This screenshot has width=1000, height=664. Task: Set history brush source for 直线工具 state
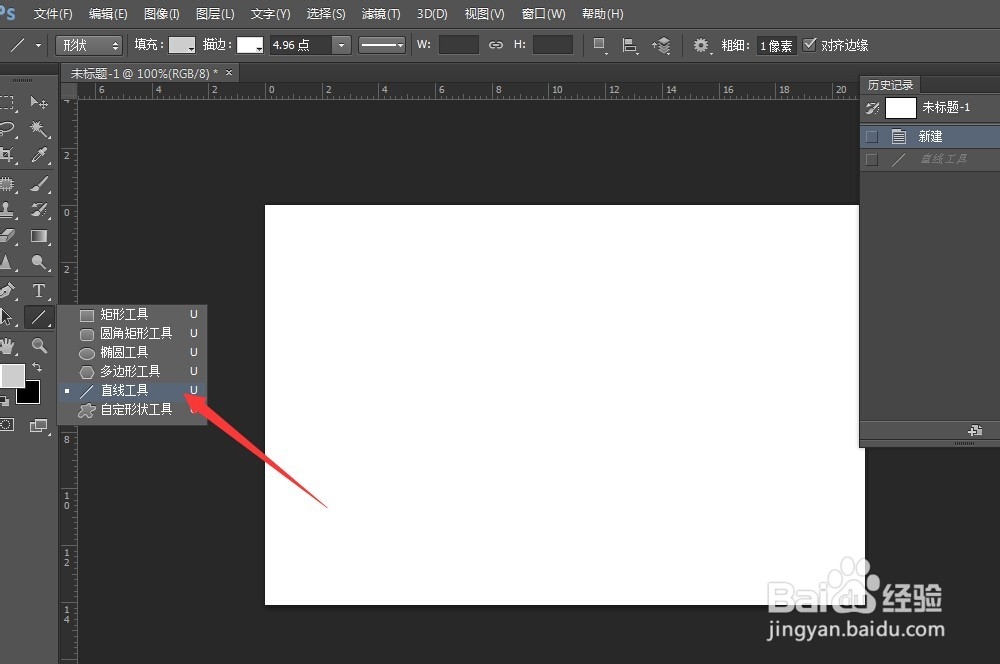coord(872,159)
